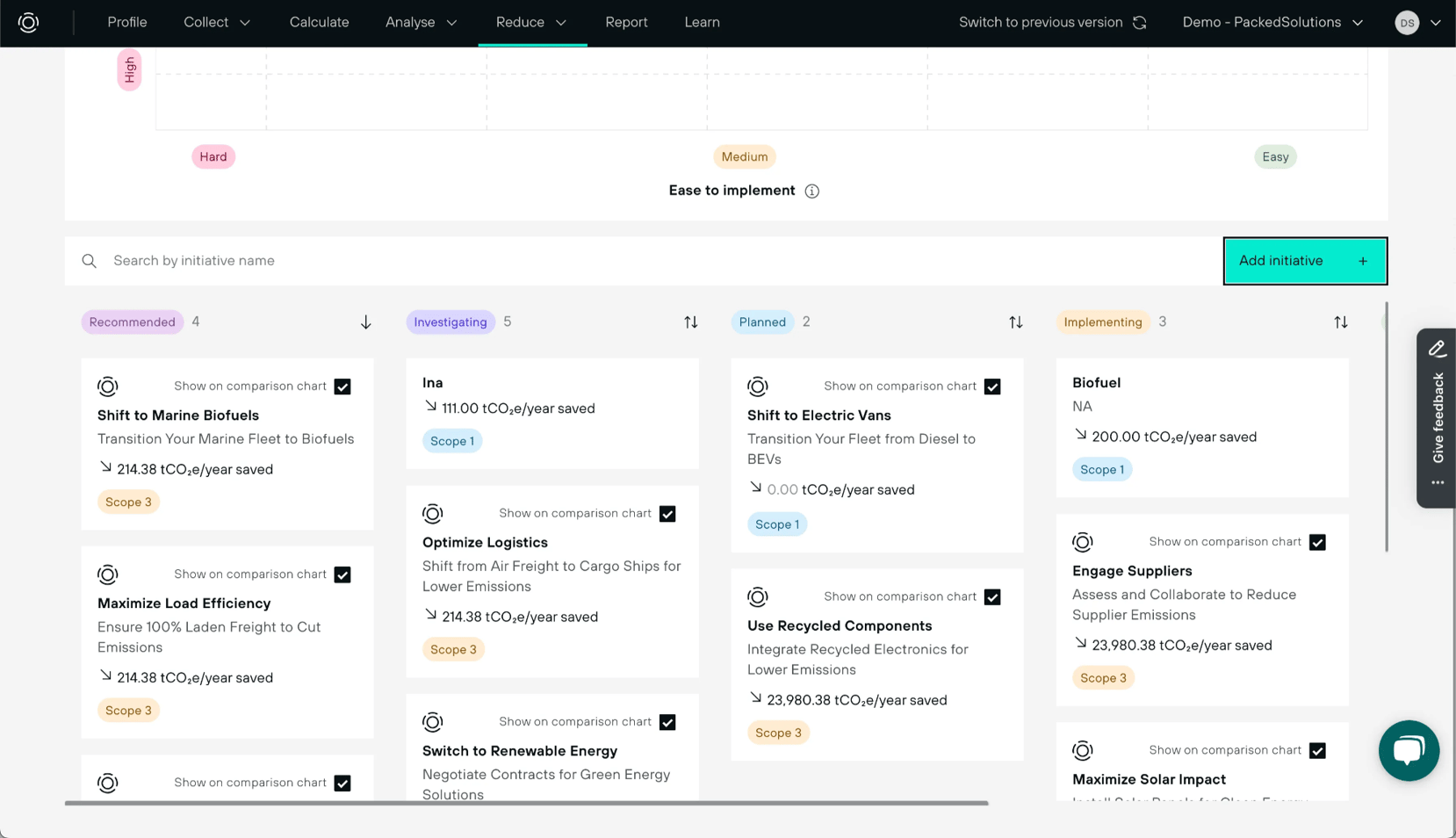Screen dimensions: 1456x838
Task: Uncheck Show on comparison chart for Optimize Logistics
Action: [667, 513]
